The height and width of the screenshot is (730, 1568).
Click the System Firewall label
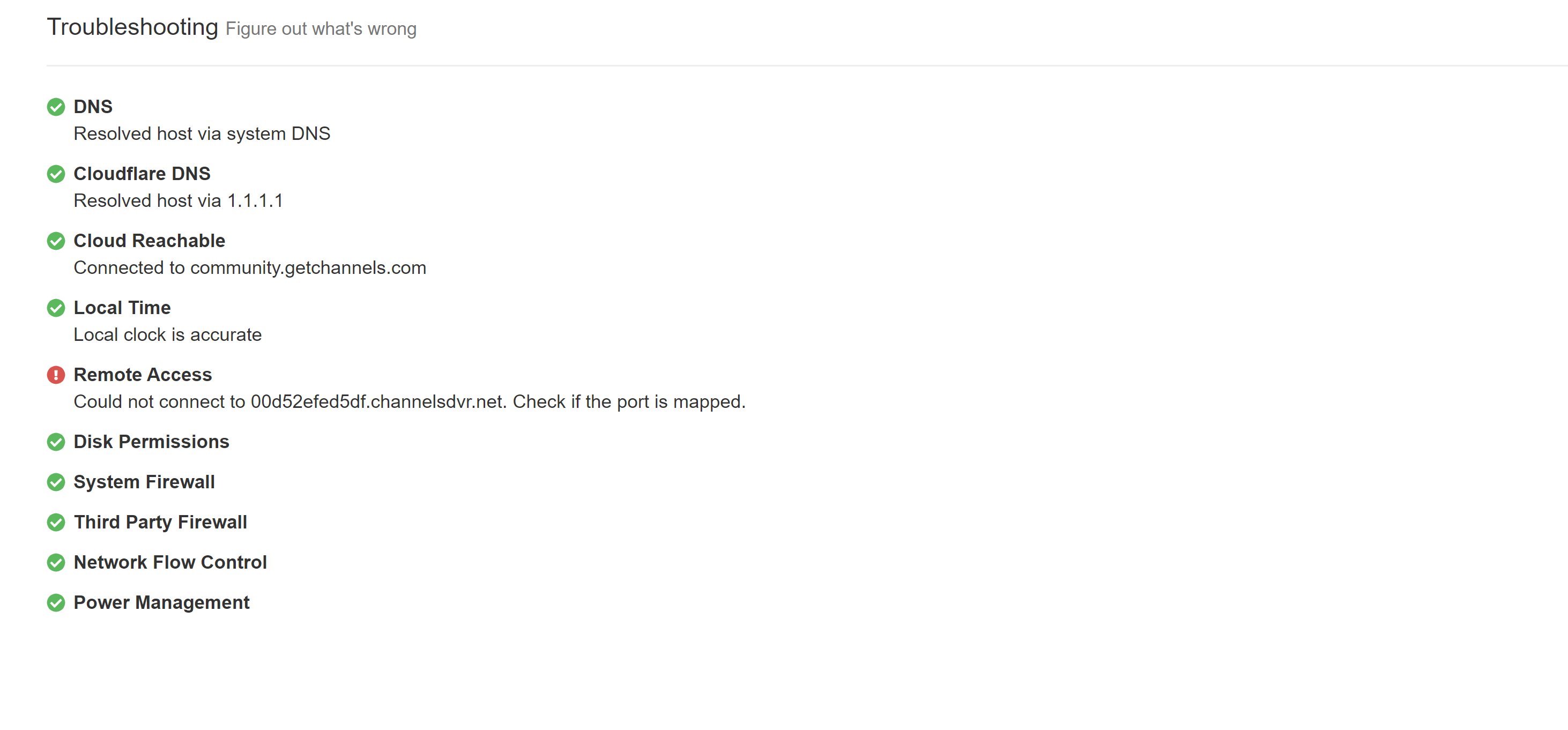[144, 482]
